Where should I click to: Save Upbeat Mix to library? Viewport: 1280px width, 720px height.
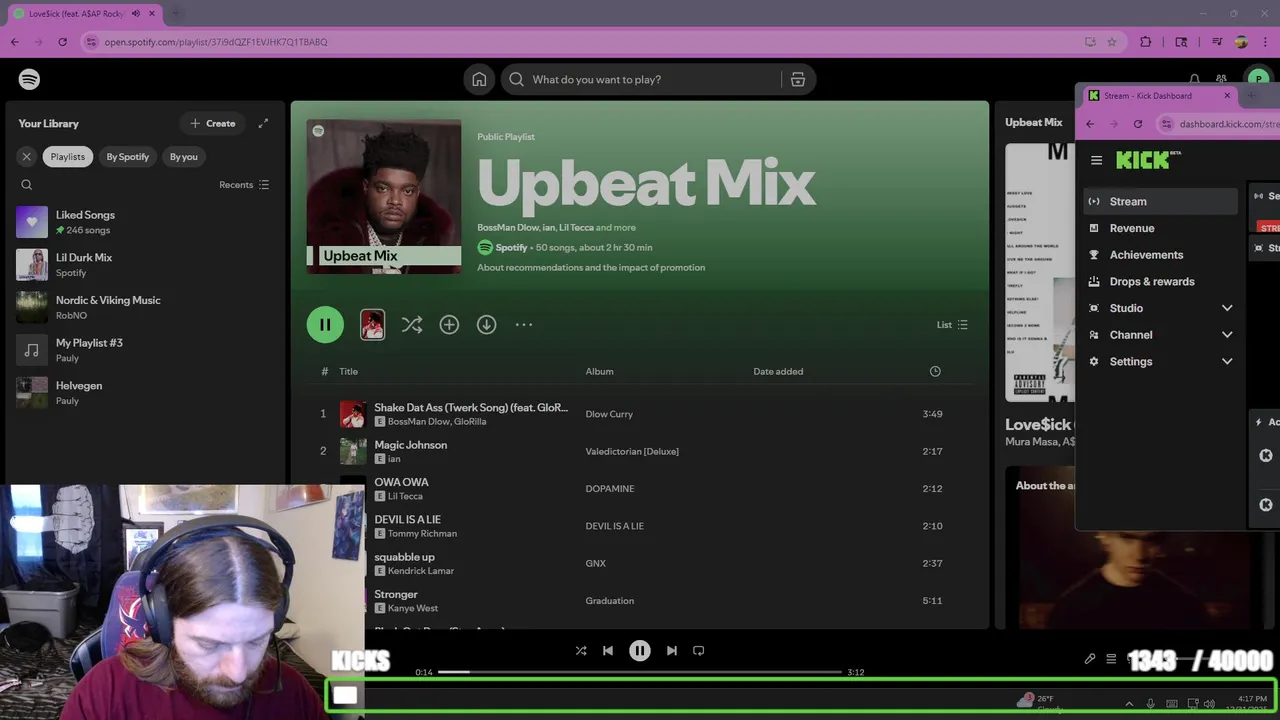pyautogui.click(x=449, y=324)
